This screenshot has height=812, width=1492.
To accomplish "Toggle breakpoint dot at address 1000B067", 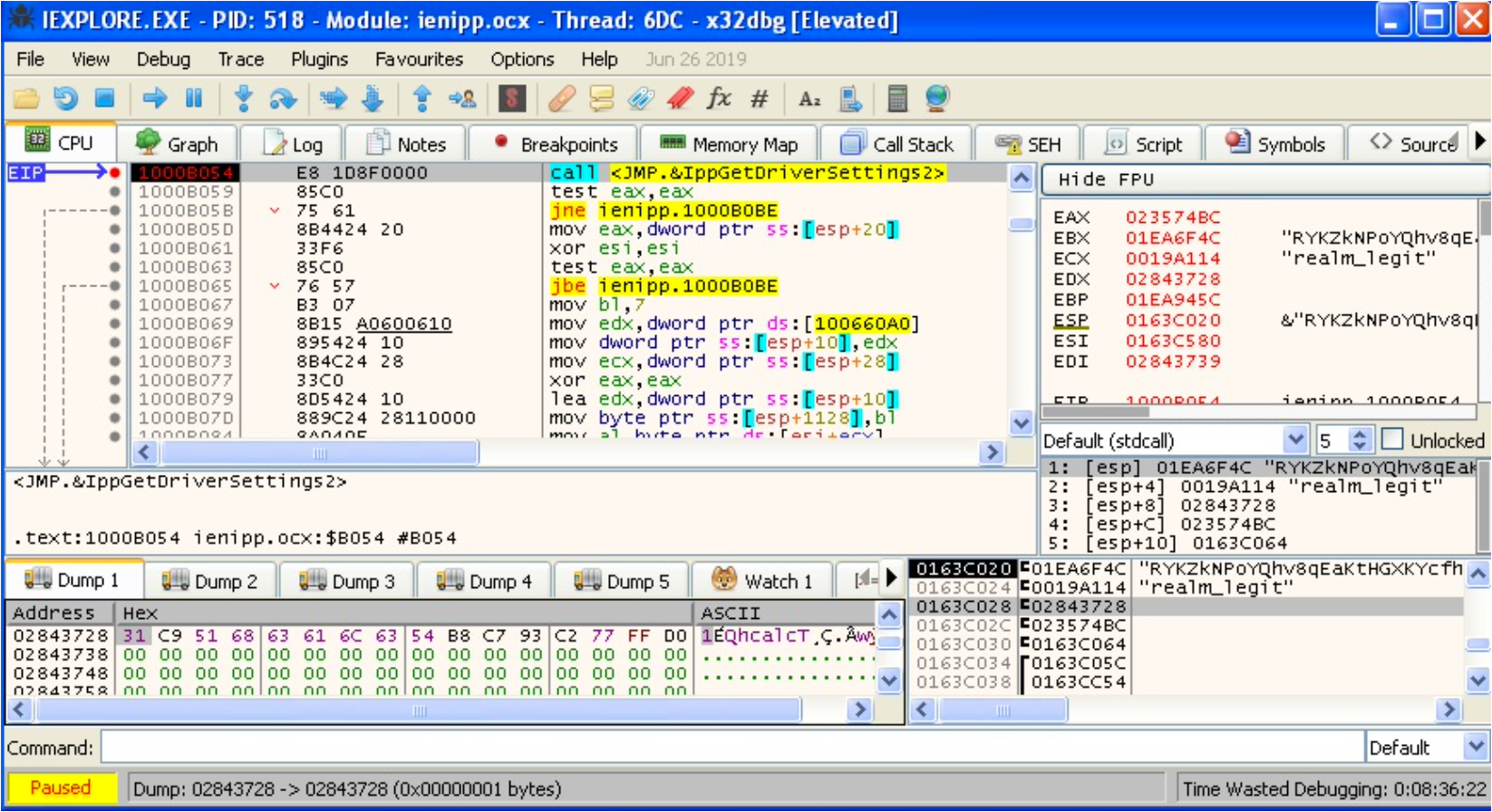I will pos(115,304).
